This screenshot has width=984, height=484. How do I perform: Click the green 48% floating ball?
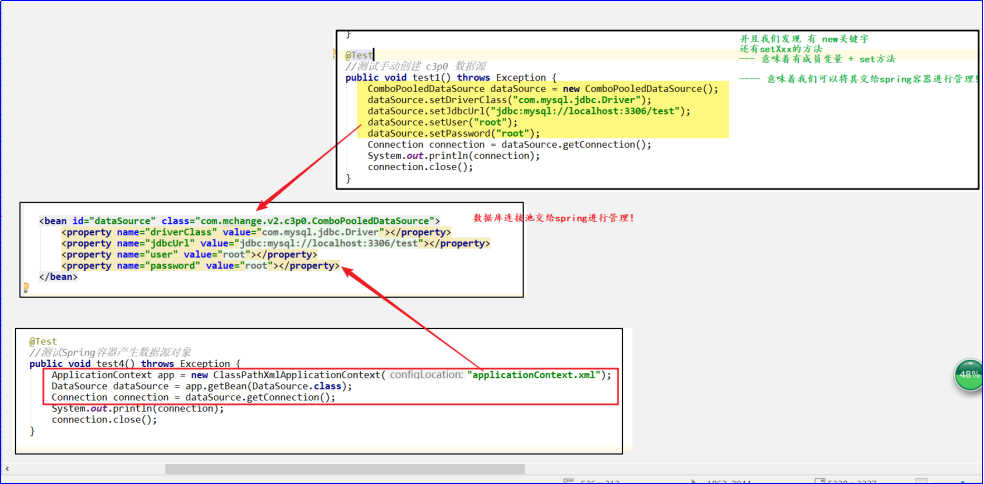(x=970, y=375)
